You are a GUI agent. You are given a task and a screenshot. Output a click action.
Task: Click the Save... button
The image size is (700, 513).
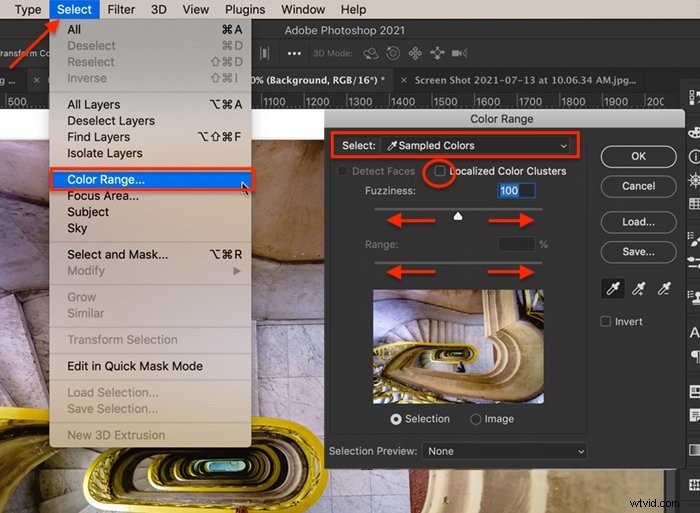[x=638, y=252]
